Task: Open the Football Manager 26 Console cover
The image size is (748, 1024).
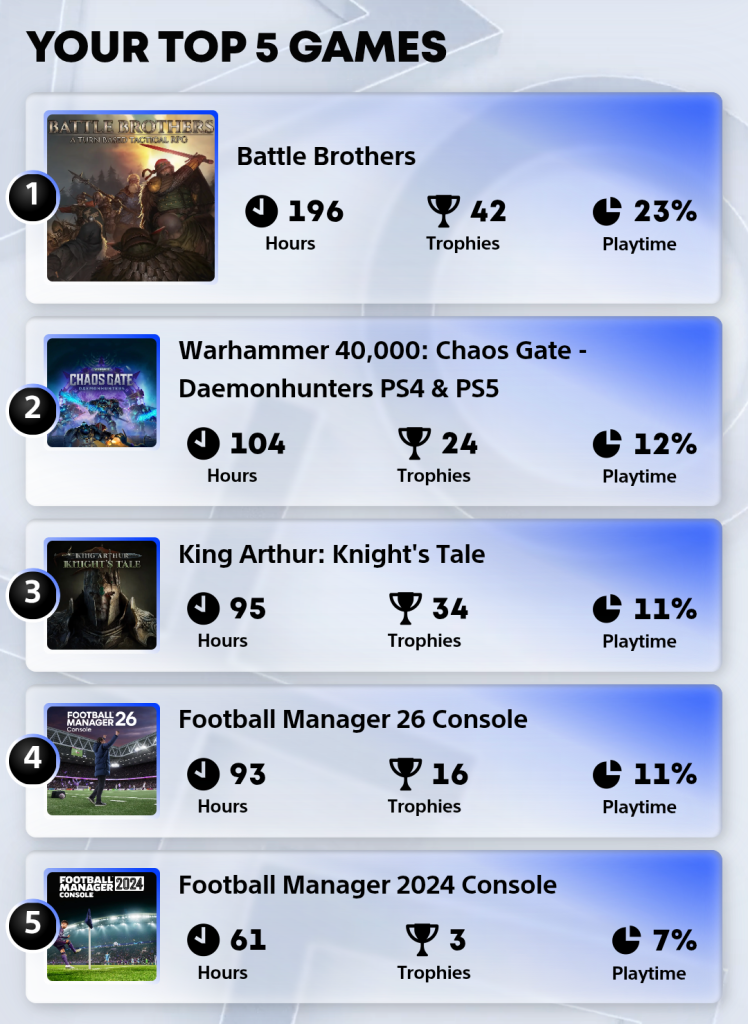Action: pos(102,760)
